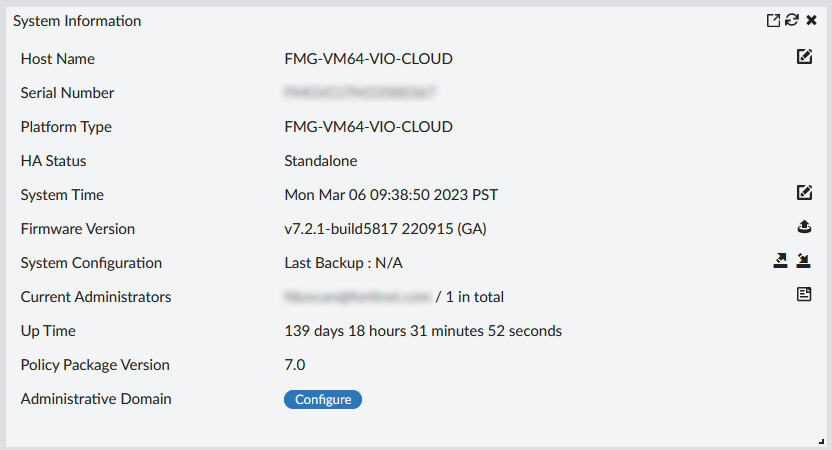Edit the System Time setting
This screenshot has height=450, width=832.
tap(804, 193)
